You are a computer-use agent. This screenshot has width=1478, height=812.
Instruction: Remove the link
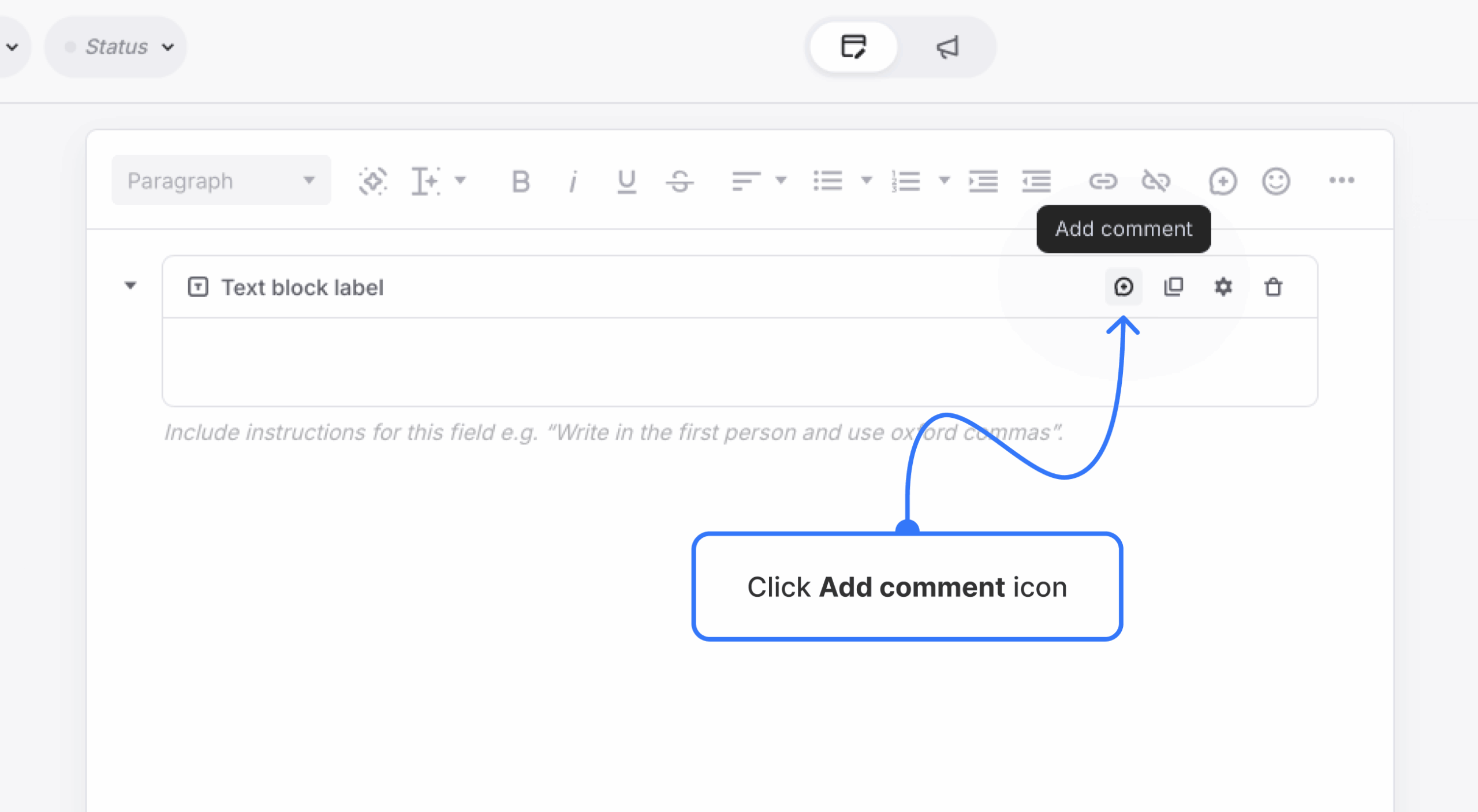(x=1156, y=181)
